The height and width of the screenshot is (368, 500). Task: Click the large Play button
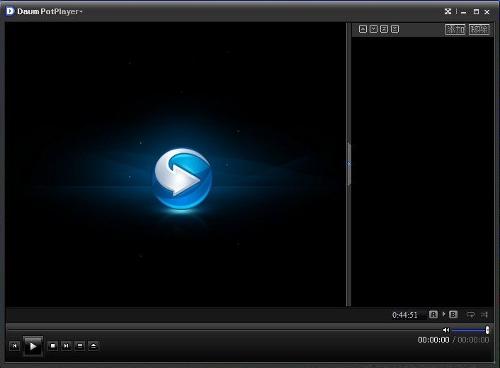coord(33,346)
